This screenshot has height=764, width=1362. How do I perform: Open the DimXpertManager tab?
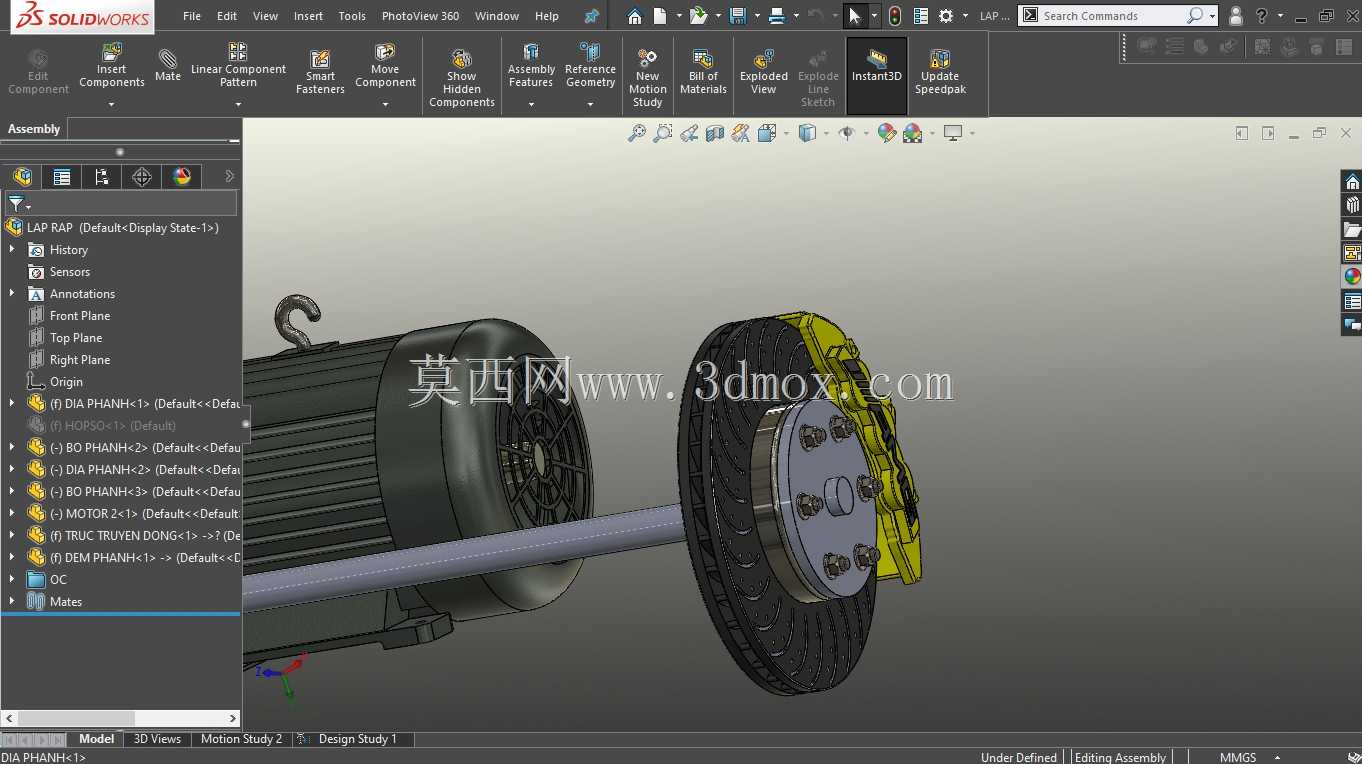(x=142, y=177)
